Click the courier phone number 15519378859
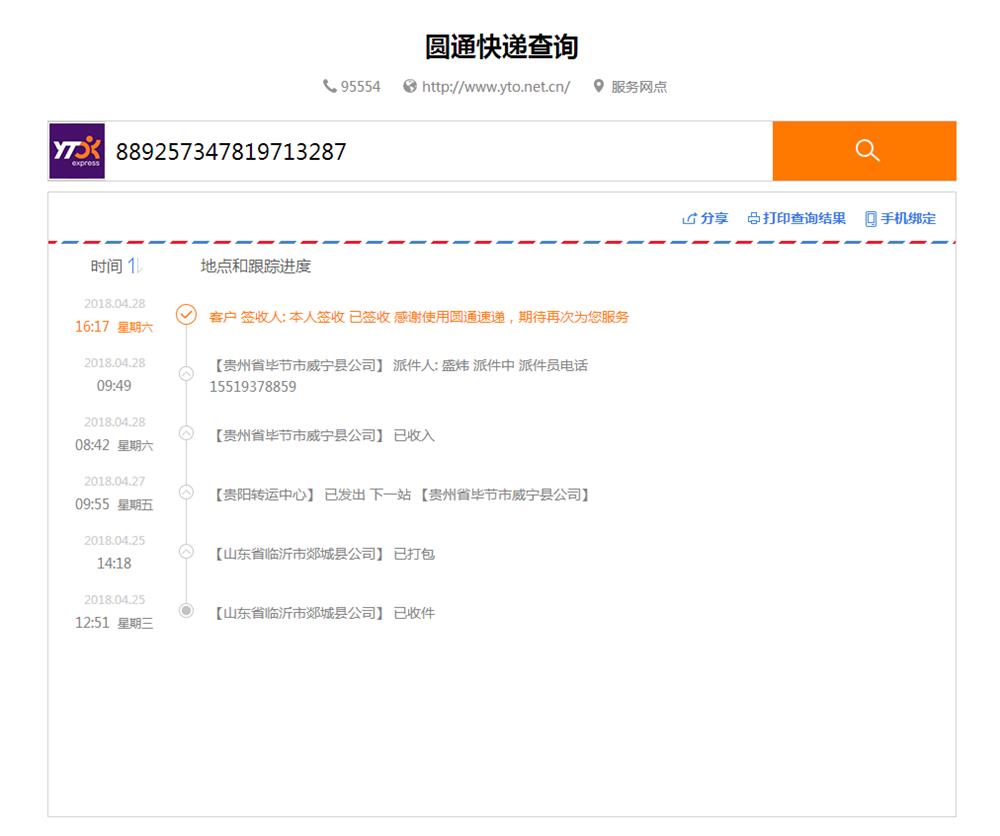Viewport: 1000px width, 836px height. coord(253,386)
